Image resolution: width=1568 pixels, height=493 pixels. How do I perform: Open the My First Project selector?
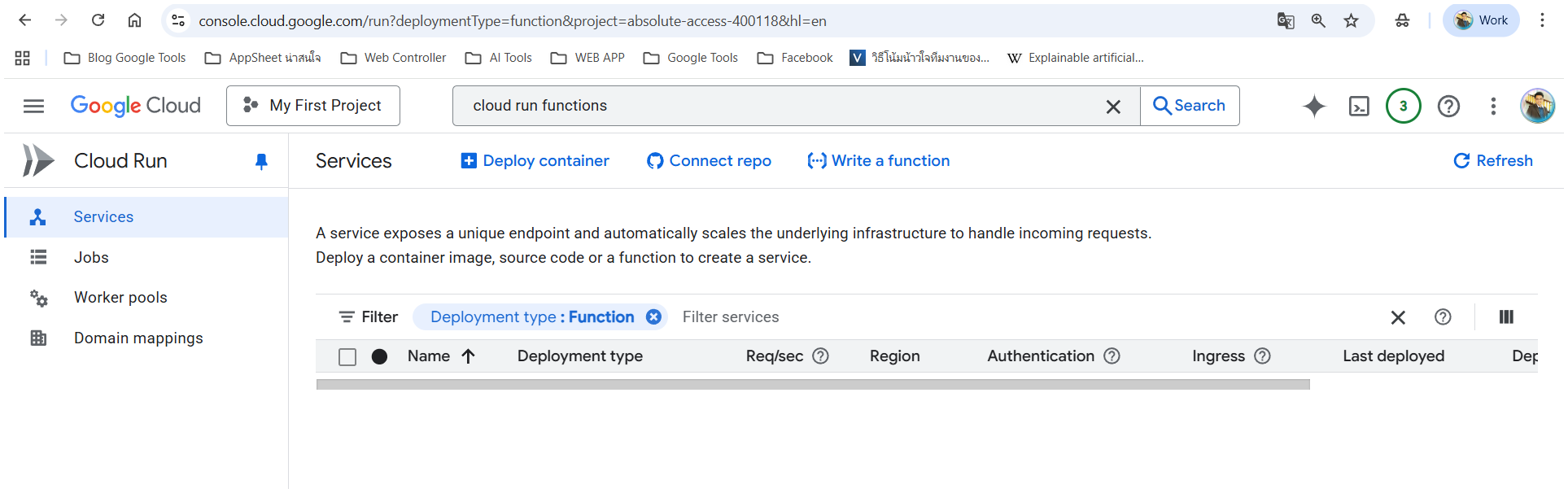click(313, 106)
